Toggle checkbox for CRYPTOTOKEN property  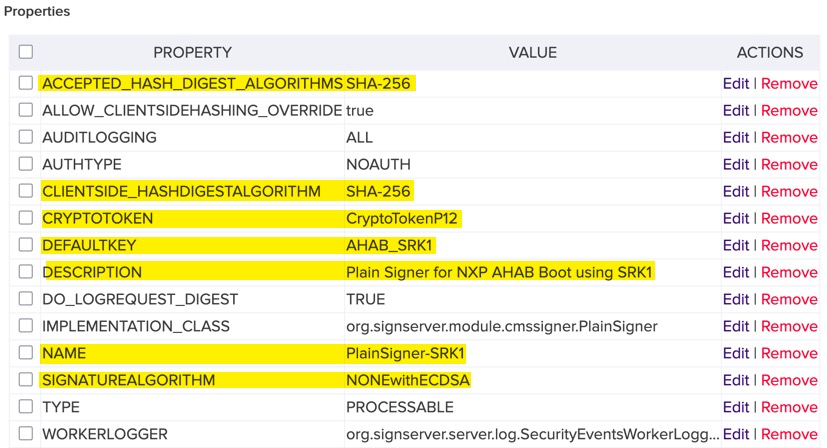26,218
